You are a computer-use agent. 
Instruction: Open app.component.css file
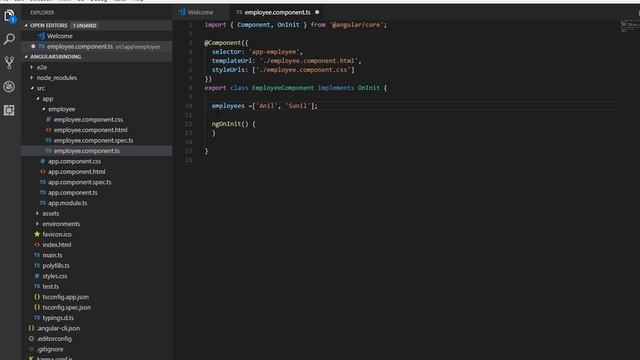[97, 161]
